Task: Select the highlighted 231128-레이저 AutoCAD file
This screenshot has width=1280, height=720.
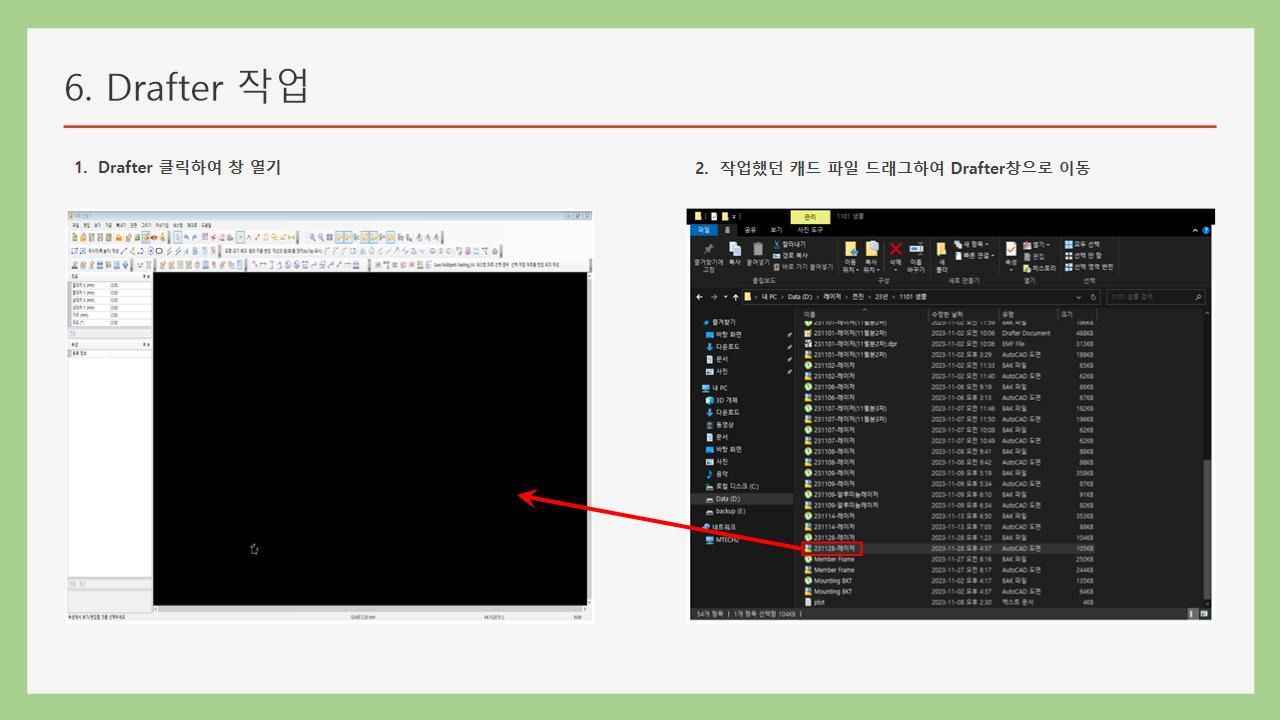Action: point(833,548)
